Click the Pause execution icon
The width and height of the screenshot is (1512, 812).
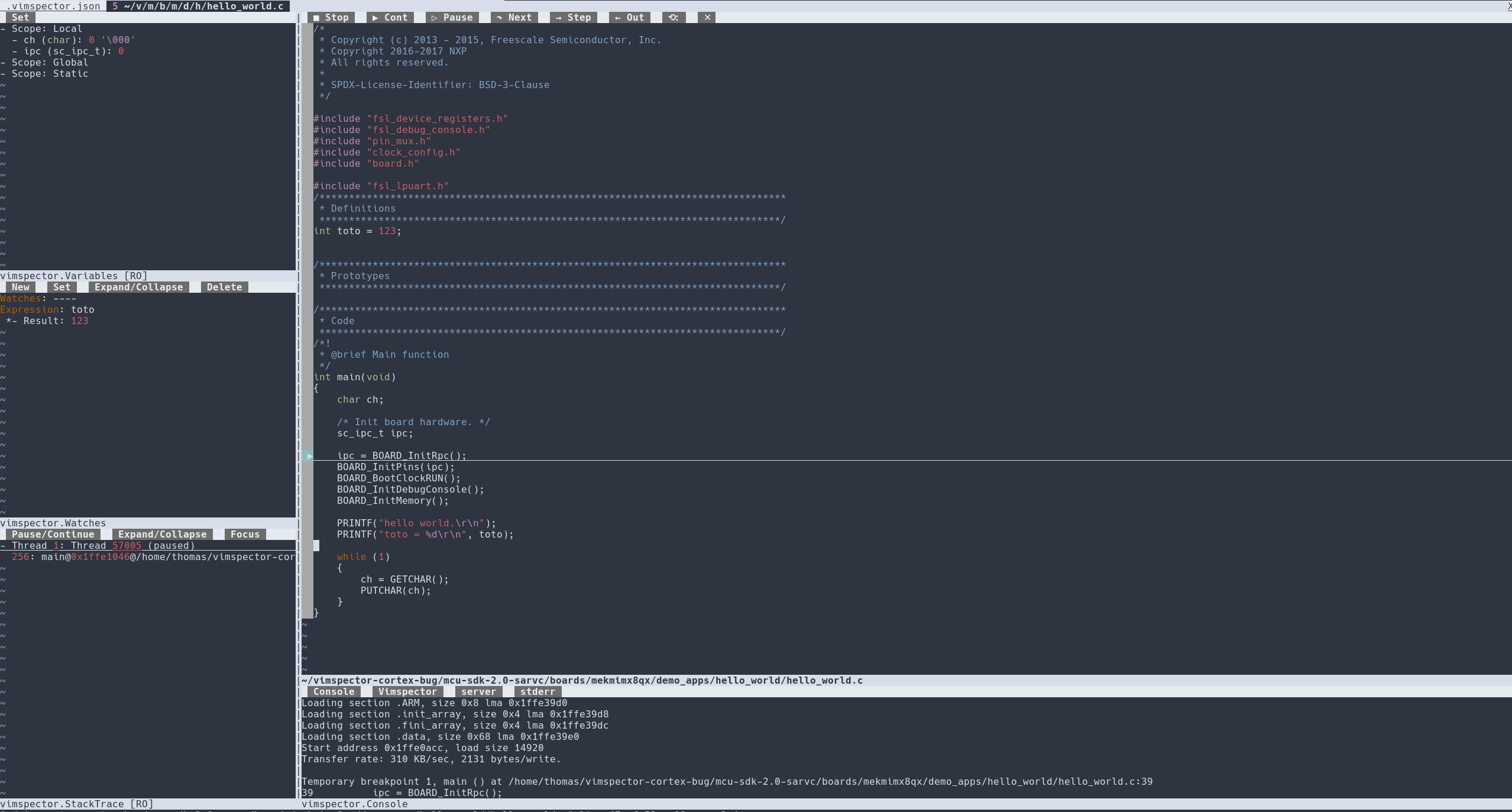pyautogui.click(x=452, y=17)
